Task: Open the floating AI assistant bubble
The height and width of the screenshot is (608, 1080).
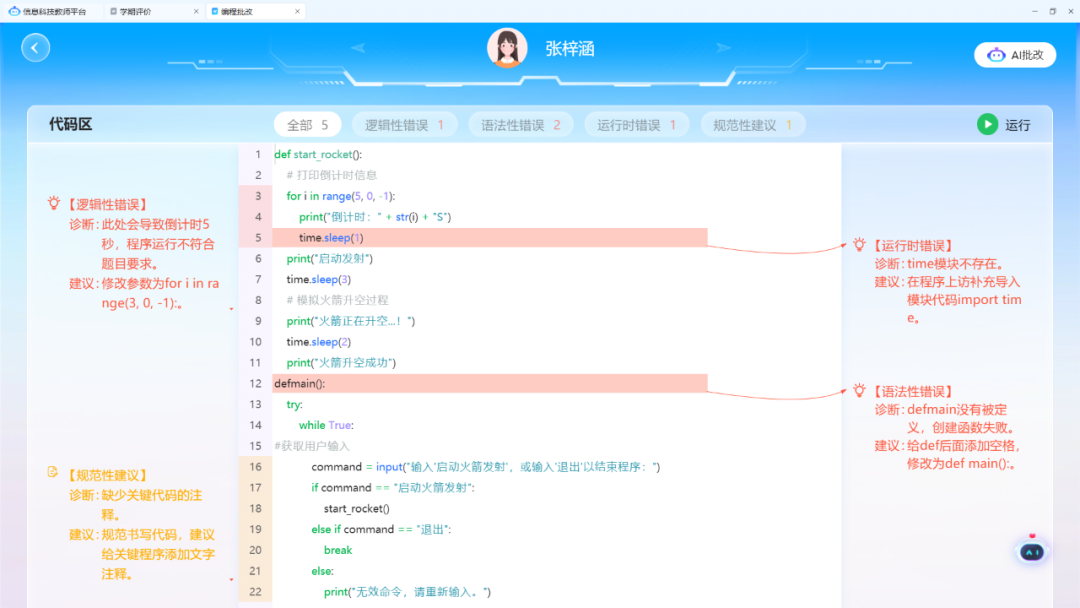Action: 1031,551
